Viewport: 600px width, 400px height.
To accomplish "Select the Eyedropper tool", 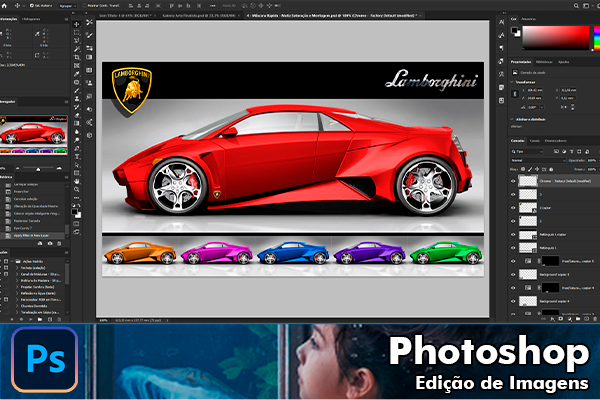I will 77,73.
